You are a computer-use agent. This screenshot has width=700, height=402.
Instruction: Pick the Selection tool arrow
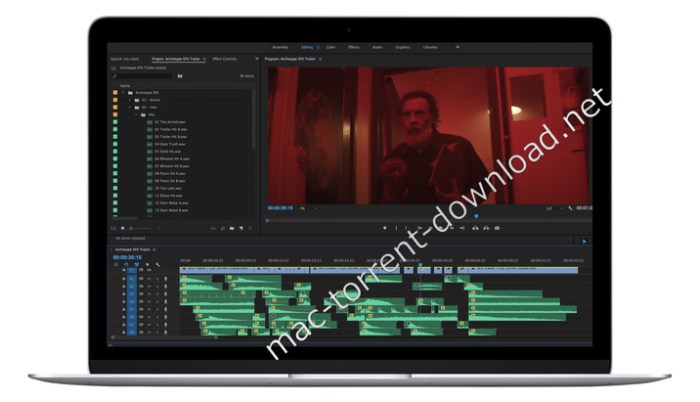(584, 241)
